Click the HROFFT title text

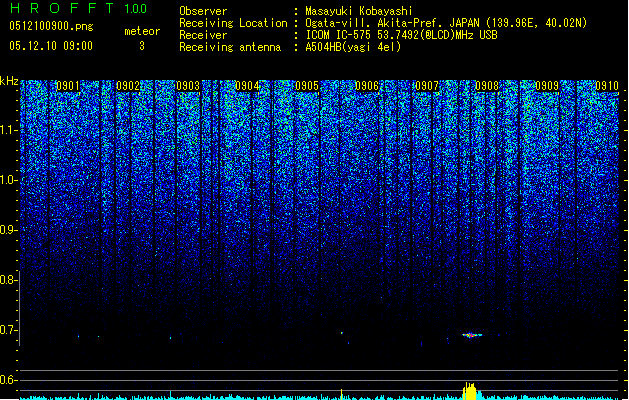tap(62, 8)
